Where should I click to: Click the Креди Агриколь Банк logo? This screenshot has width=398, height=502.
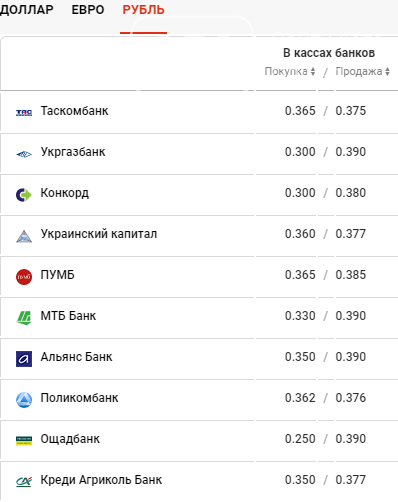[x=24, y=482]
